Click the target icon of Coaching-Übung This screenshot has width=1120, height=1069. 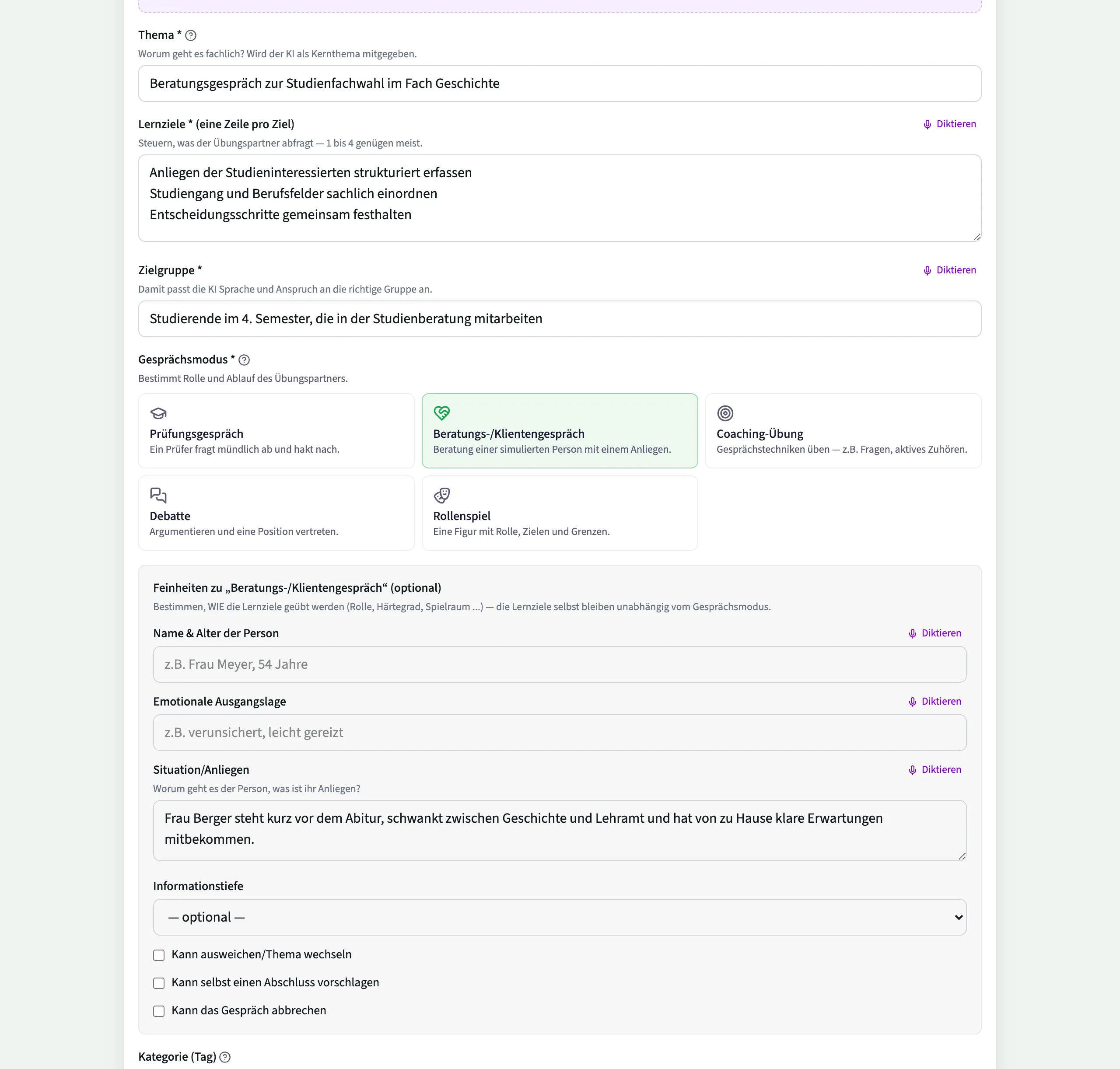click(725, 413)
